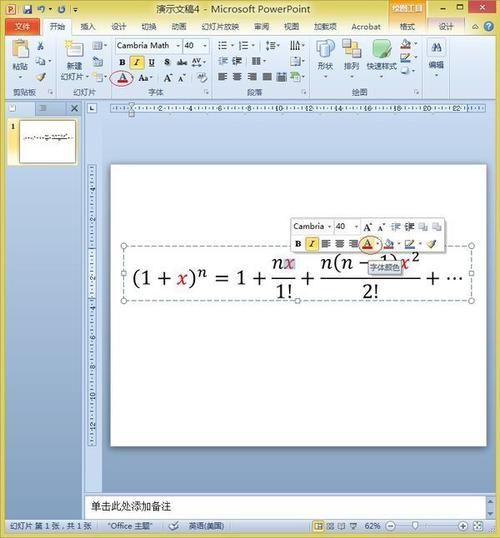Click zoom in plus button

[x=462, y=526]
